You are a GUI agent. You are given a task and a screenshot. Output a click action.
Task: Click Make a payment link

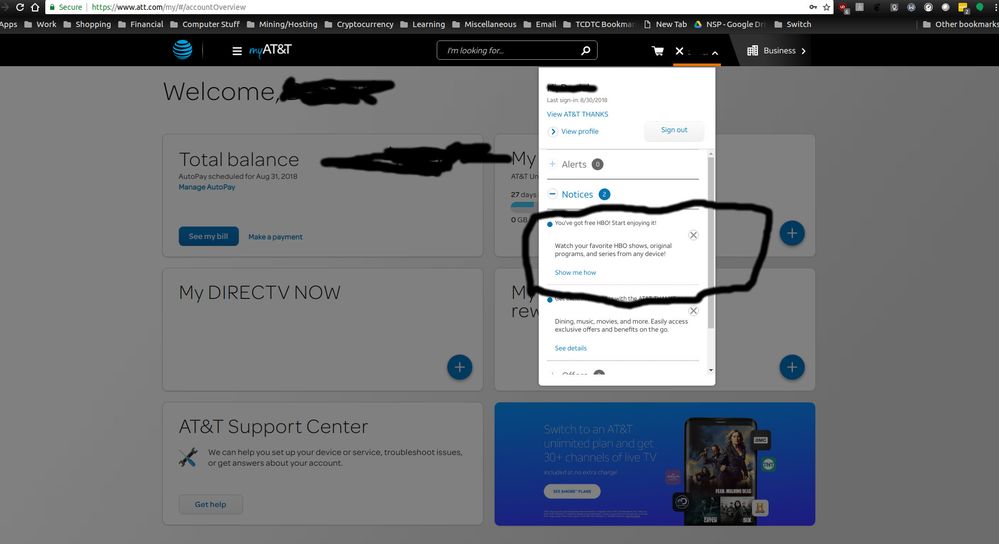275,237
